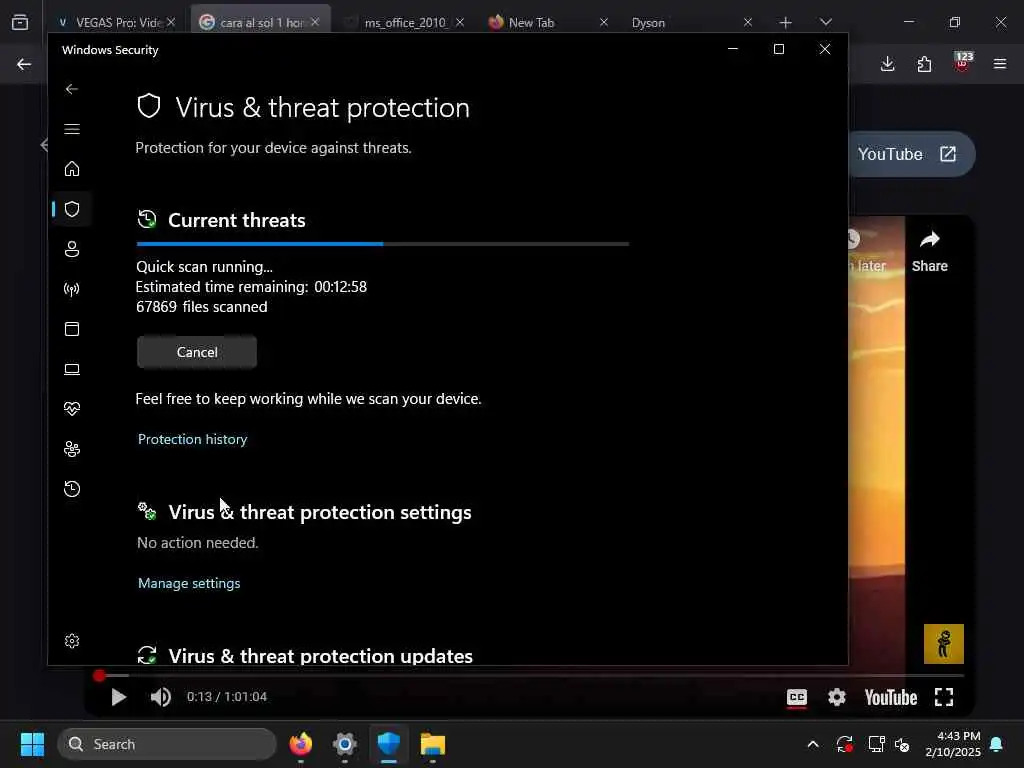Click the network display tray icon

(x=876, y=744)
